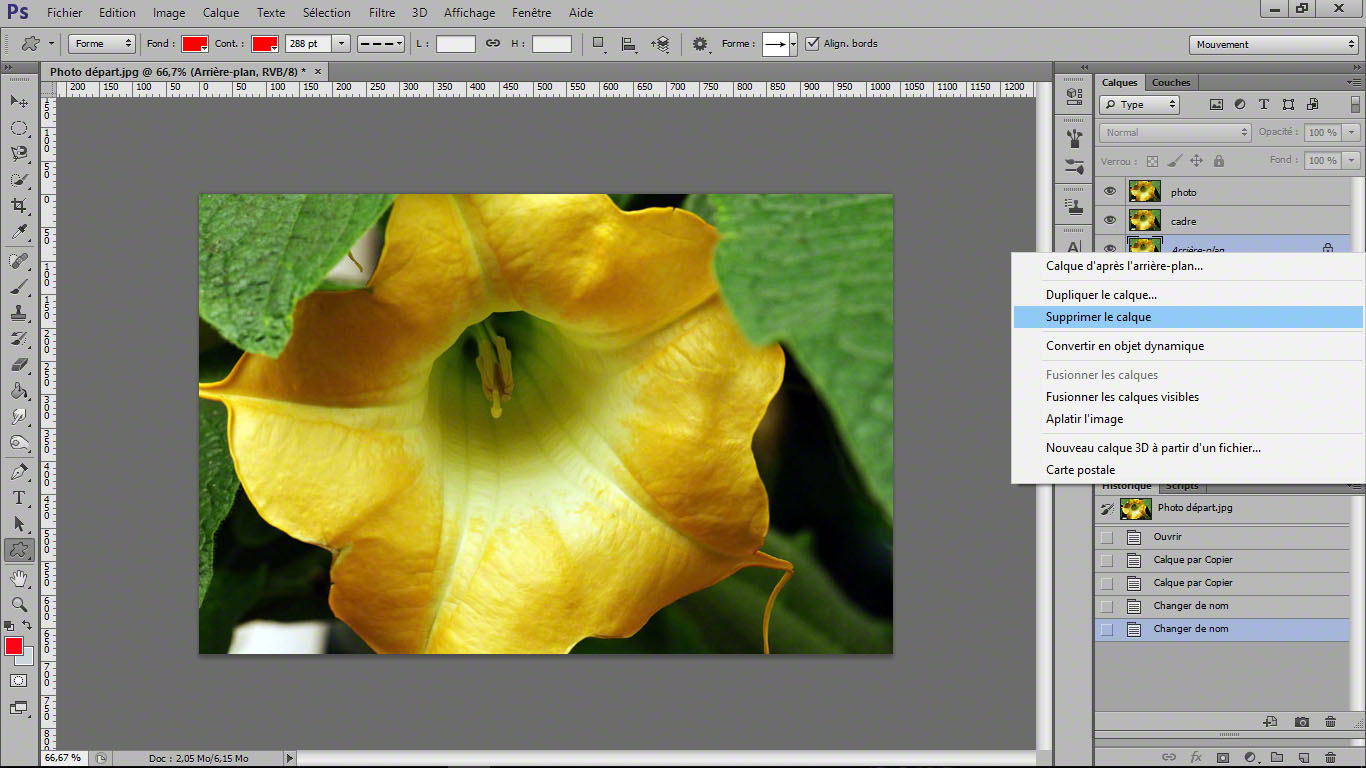1366x768 pixels.
Task: Select the Lasso tool
Action: point(19,153)
